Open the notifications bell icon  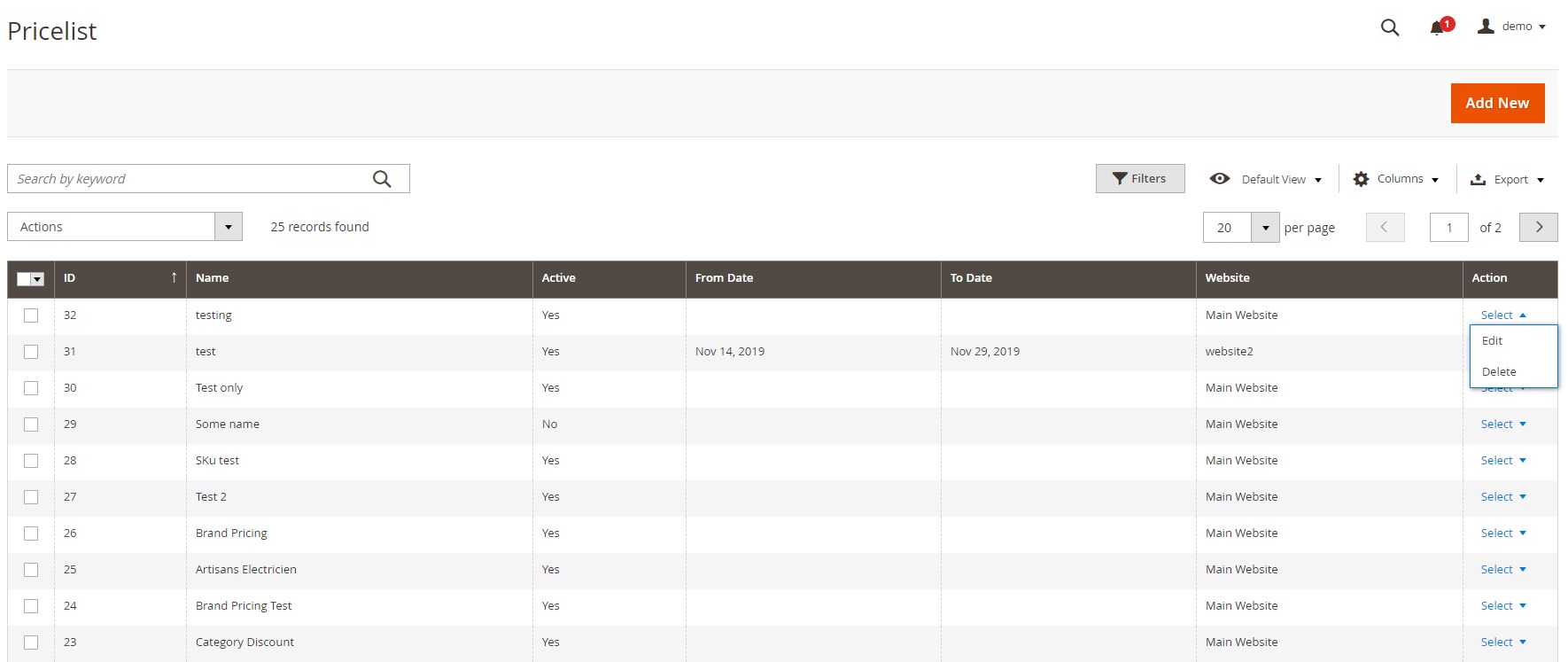click(x=1437, y=28)
